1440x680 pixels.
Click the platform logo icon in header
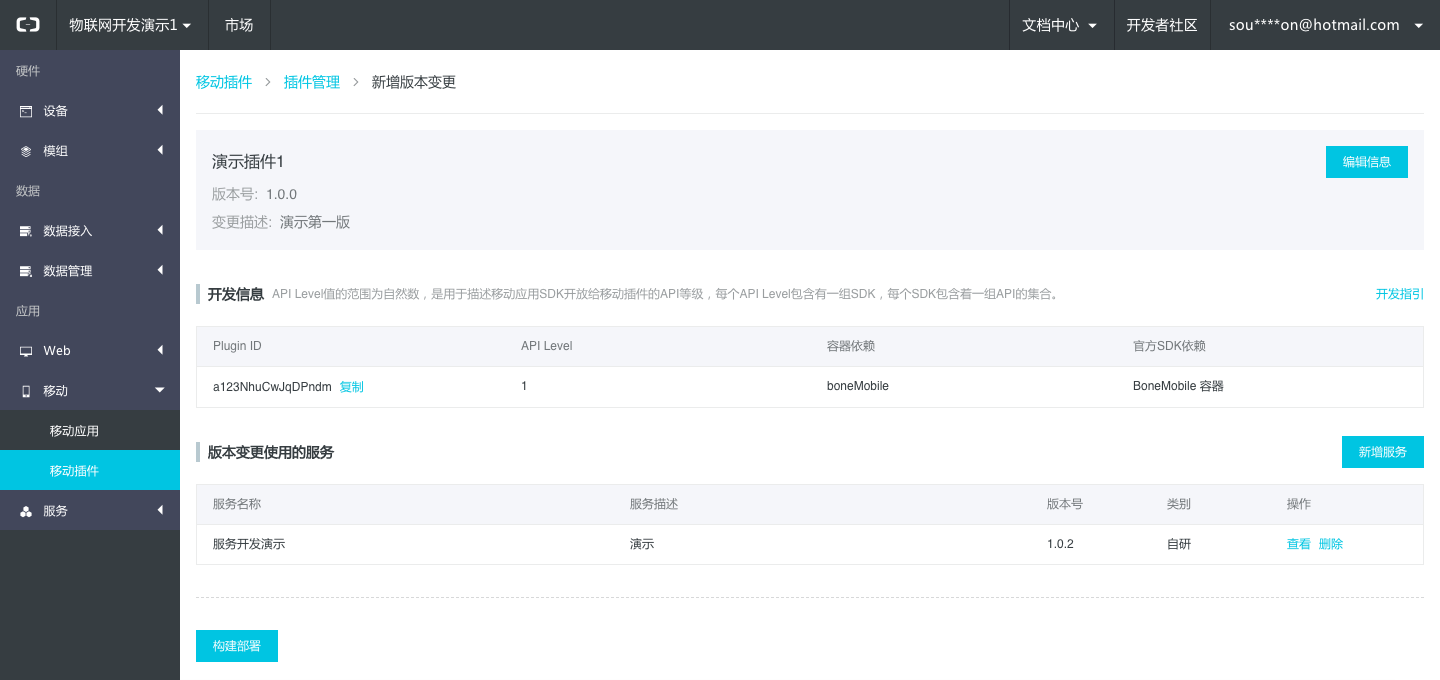(28, 25)
